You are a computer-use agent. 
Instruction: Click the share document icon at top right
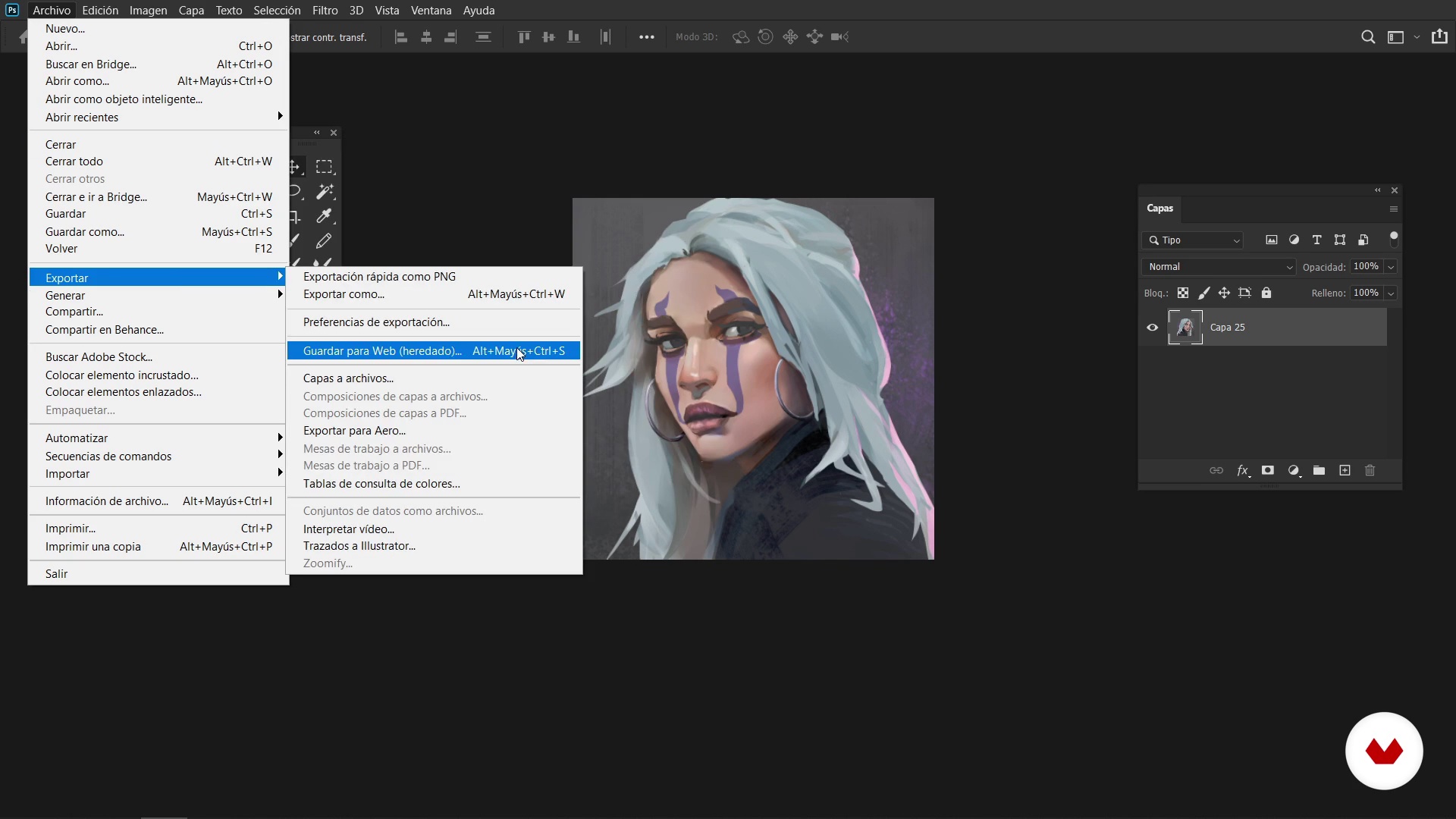click(1439, 36)
